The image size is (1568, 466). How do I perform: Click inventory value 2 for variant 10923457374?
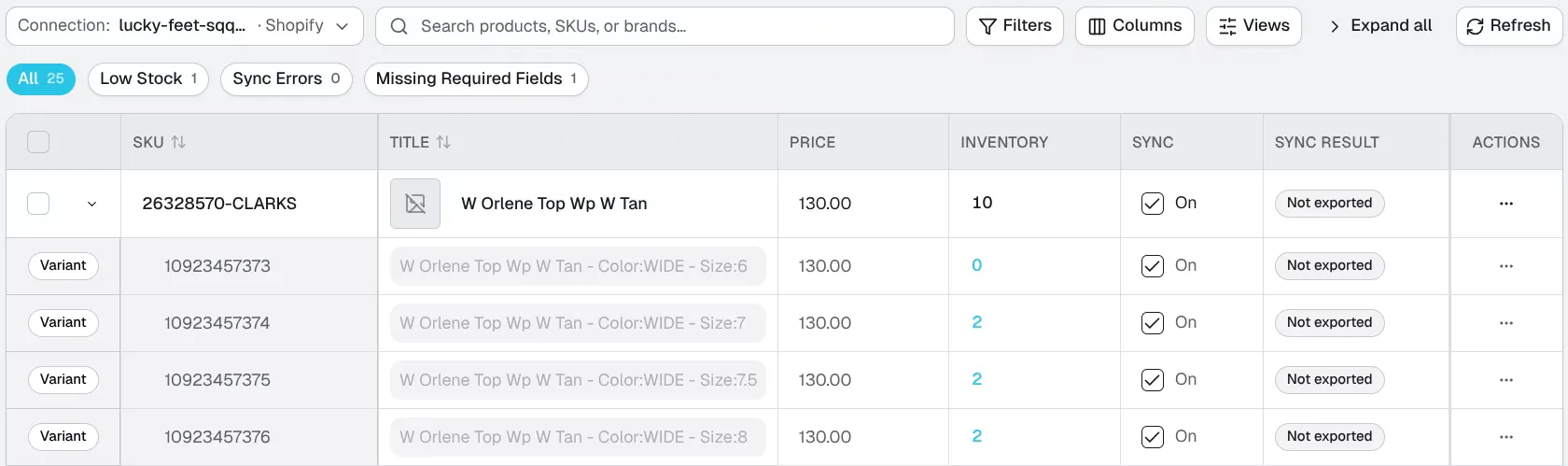(x=976, y=323)
